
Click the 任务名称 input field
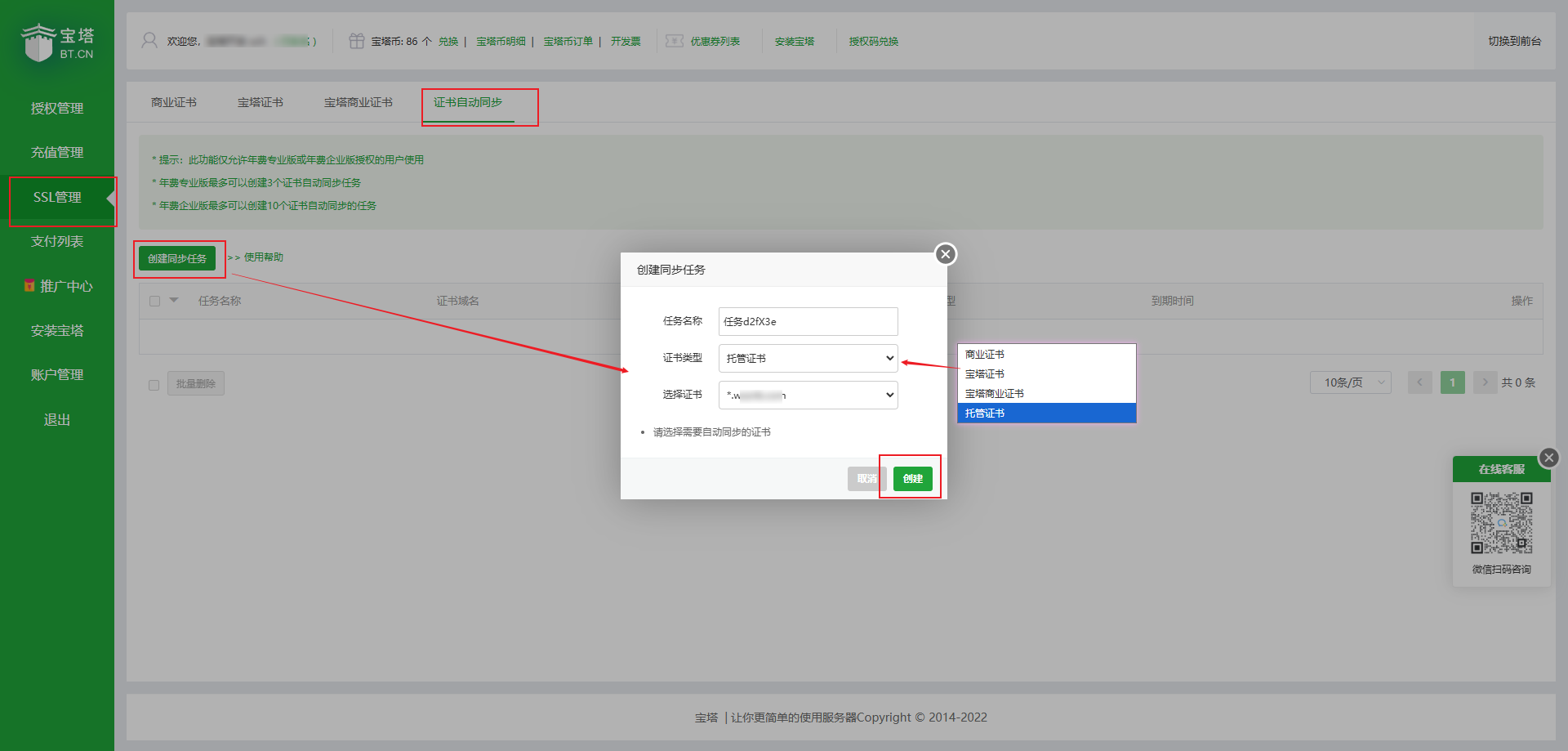tap(808, 321)
